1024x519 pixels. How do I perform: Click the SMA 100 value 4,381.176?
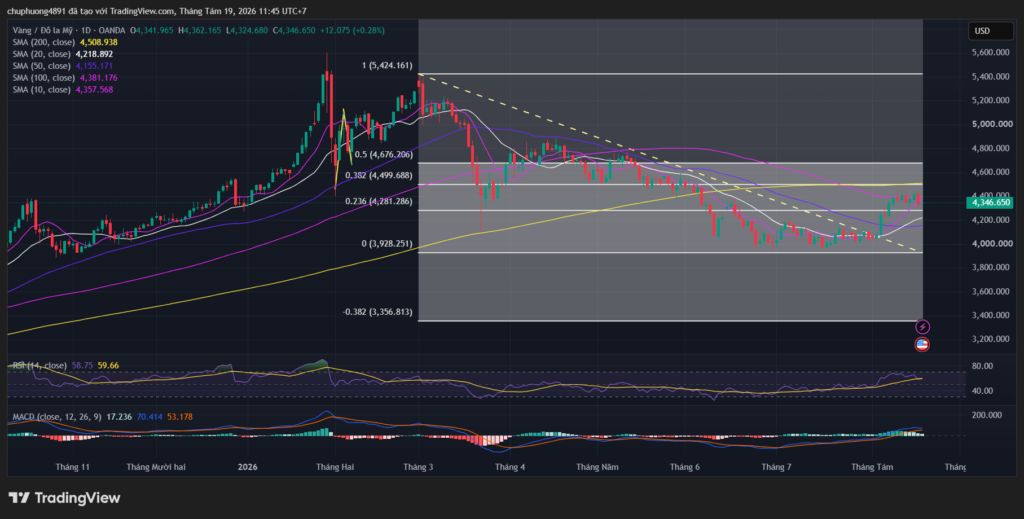pos(99,78)
